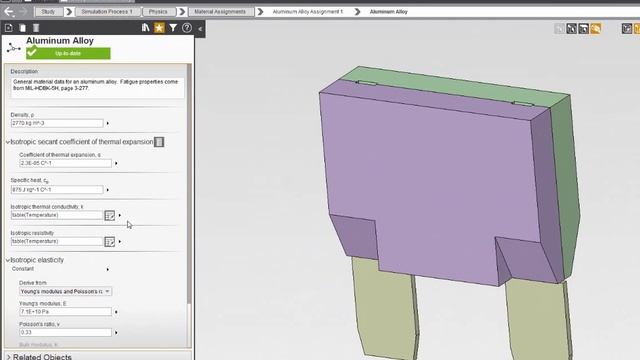The height and width of the screenshot is (360, 640).
Task: Open the arrow menu next to Poisson's ratio
Action: [116, 333]
